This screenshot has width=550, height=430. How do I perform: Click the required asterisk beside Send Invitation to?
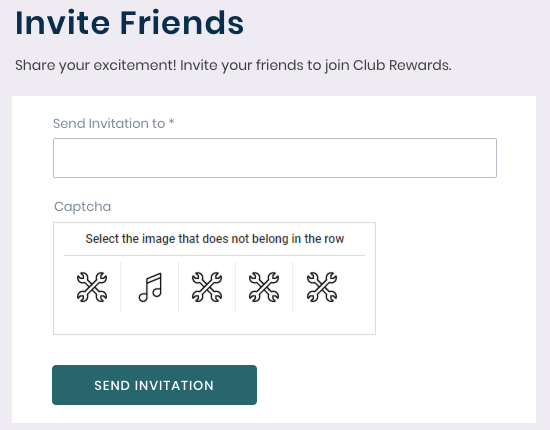point(172,122)
